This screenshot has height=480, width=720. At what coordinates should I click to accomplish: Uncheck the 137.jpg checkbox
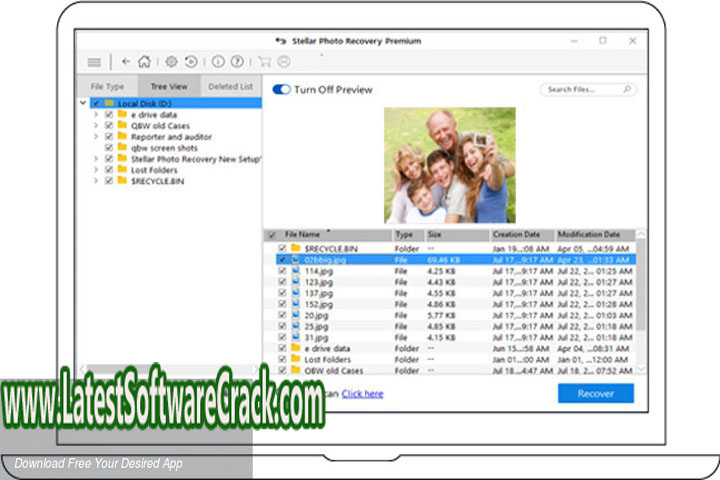(x=282, y=293)
